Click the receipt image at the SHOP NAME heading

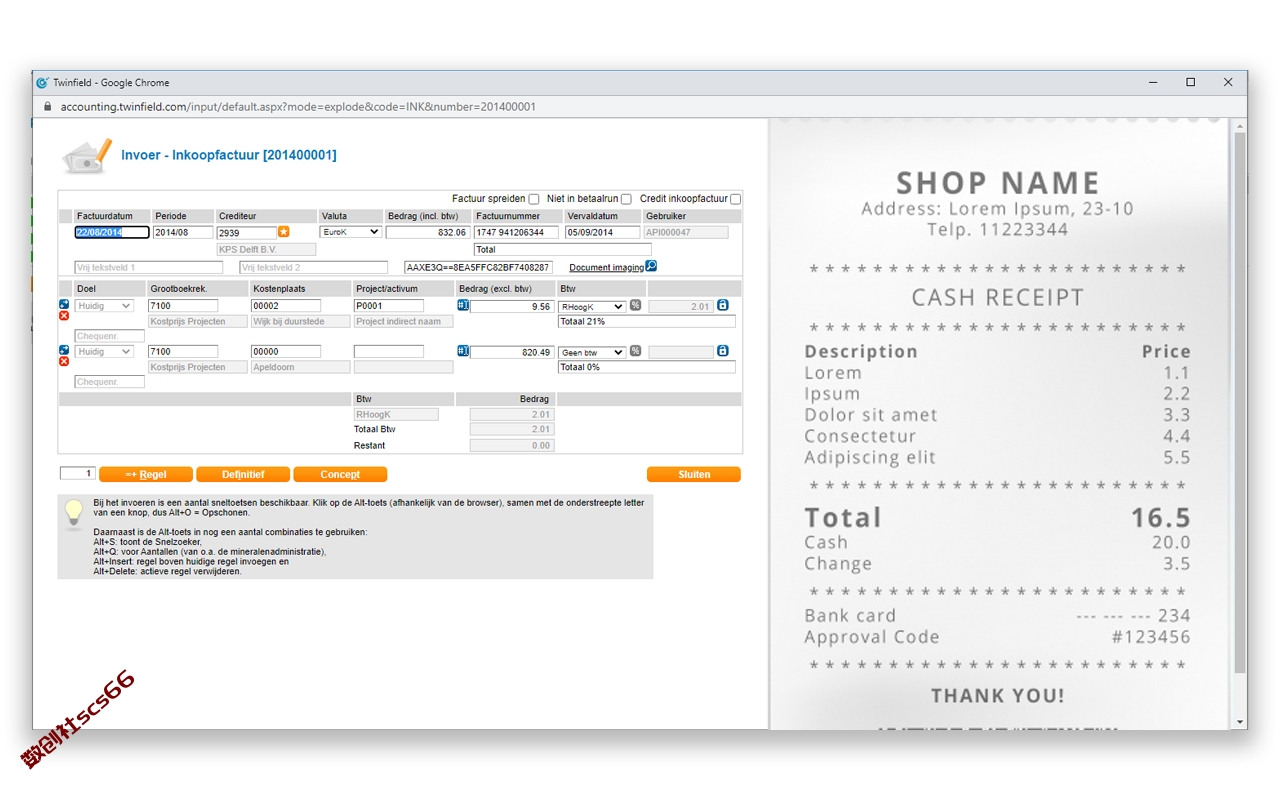(x=998, y=183)
